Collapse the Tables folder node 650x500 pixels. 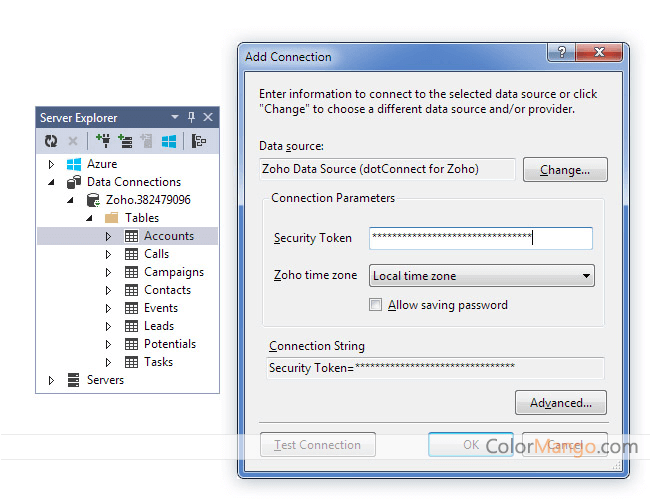[89, 218]
